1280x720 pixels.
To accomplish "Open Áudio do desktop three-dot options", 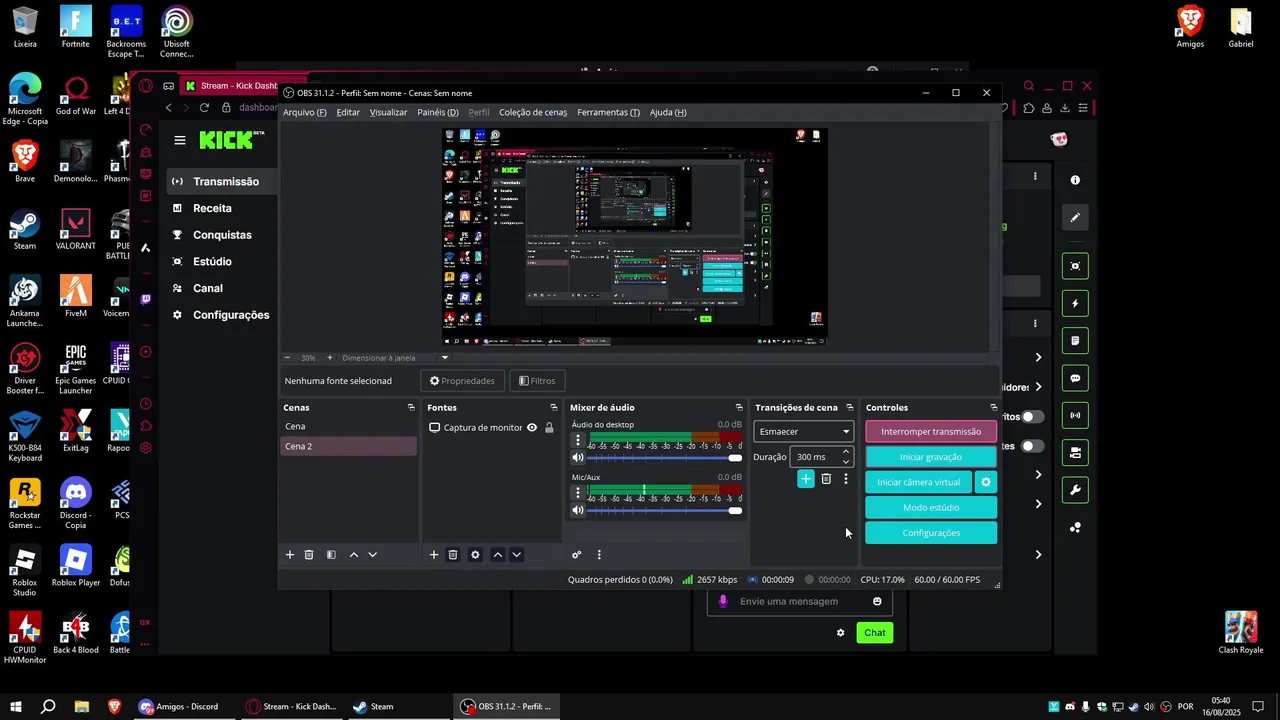I will (577, 440).
